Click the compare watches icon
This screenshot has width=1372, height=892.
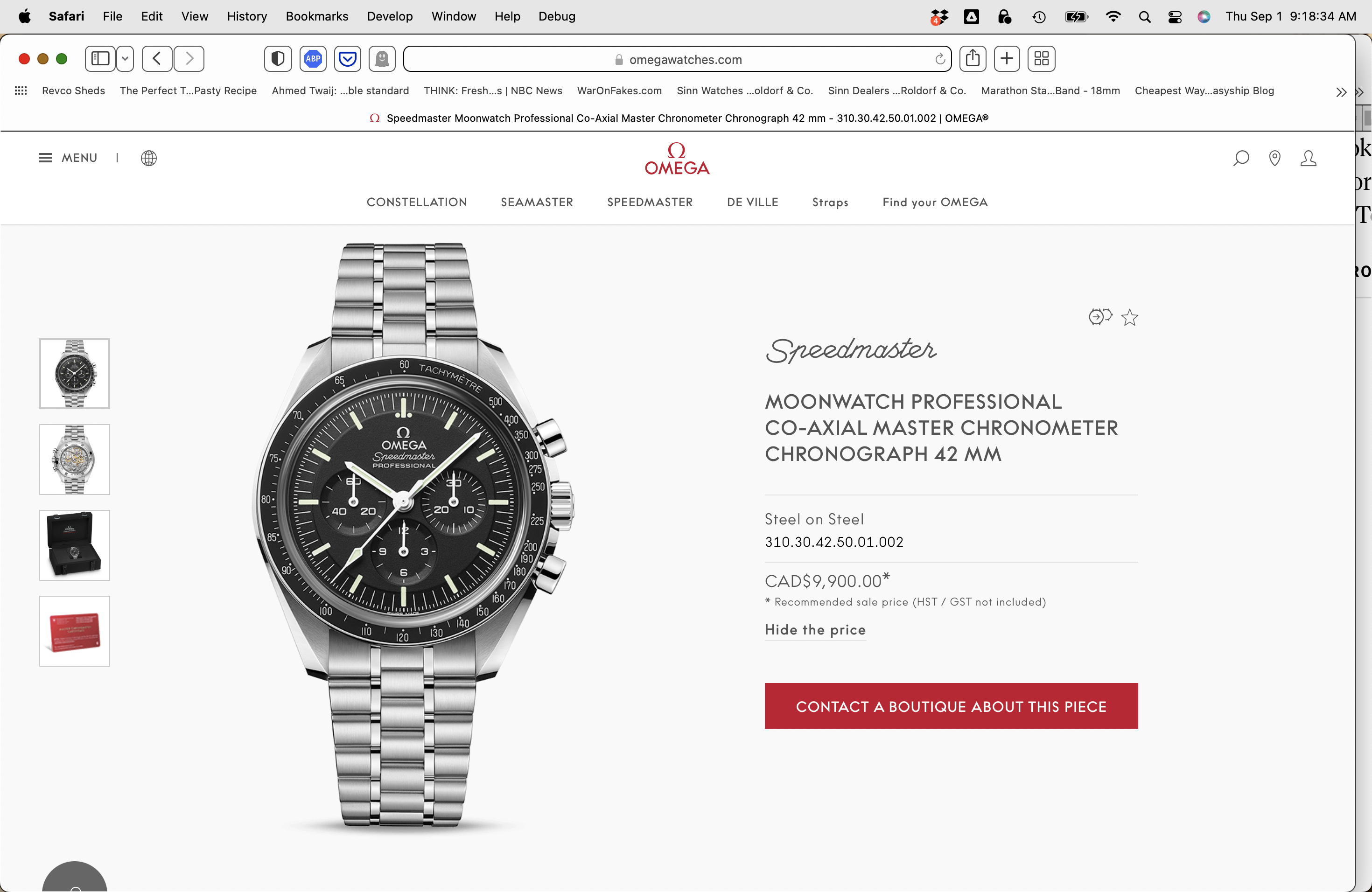[x=1100, y=316]
